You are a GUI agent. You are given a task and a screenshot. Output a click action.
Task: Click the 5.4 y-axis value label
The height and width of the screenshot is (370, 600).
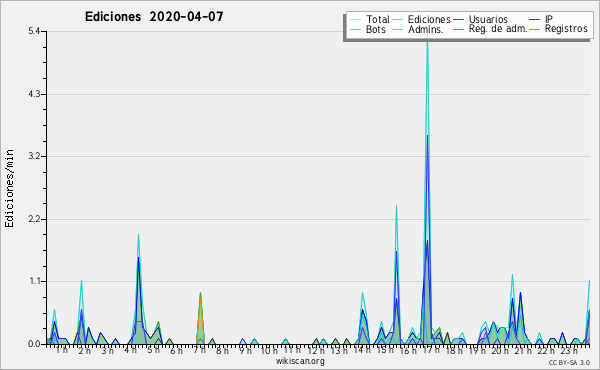(x=34, y=31)
